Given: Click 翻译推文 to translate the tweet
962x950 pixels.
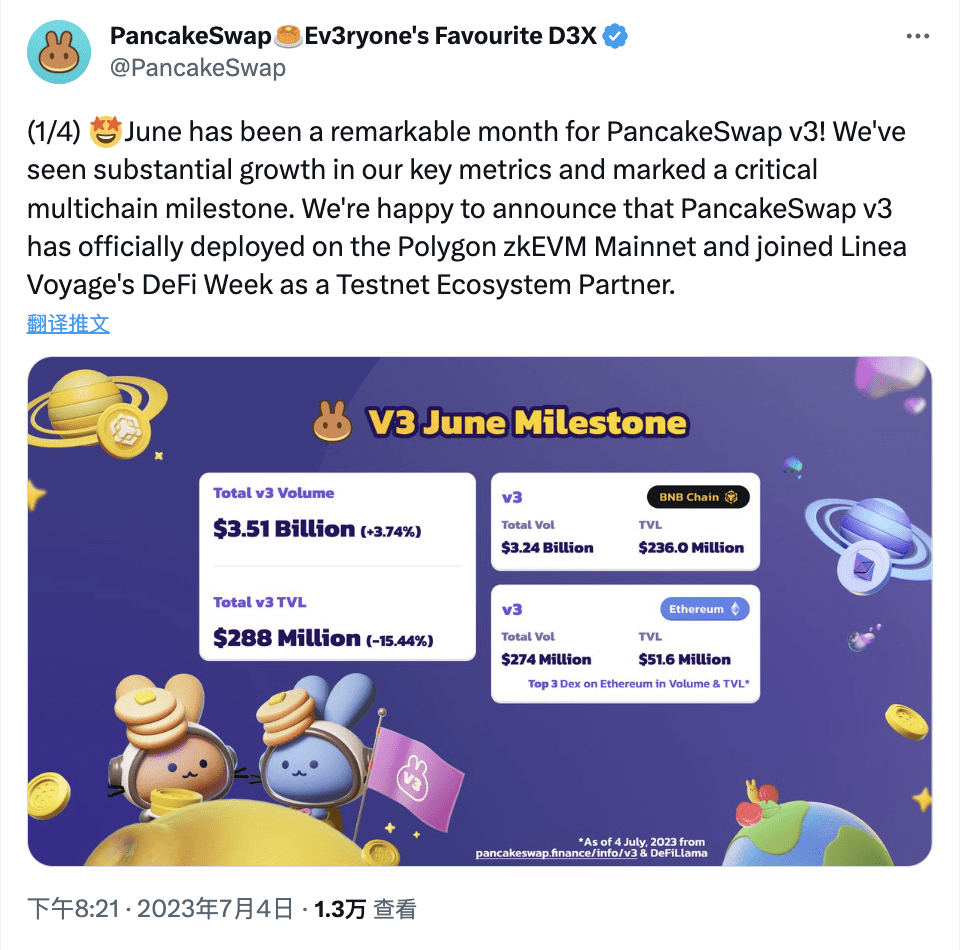Looking at the screenshot, I should point(68,322).
